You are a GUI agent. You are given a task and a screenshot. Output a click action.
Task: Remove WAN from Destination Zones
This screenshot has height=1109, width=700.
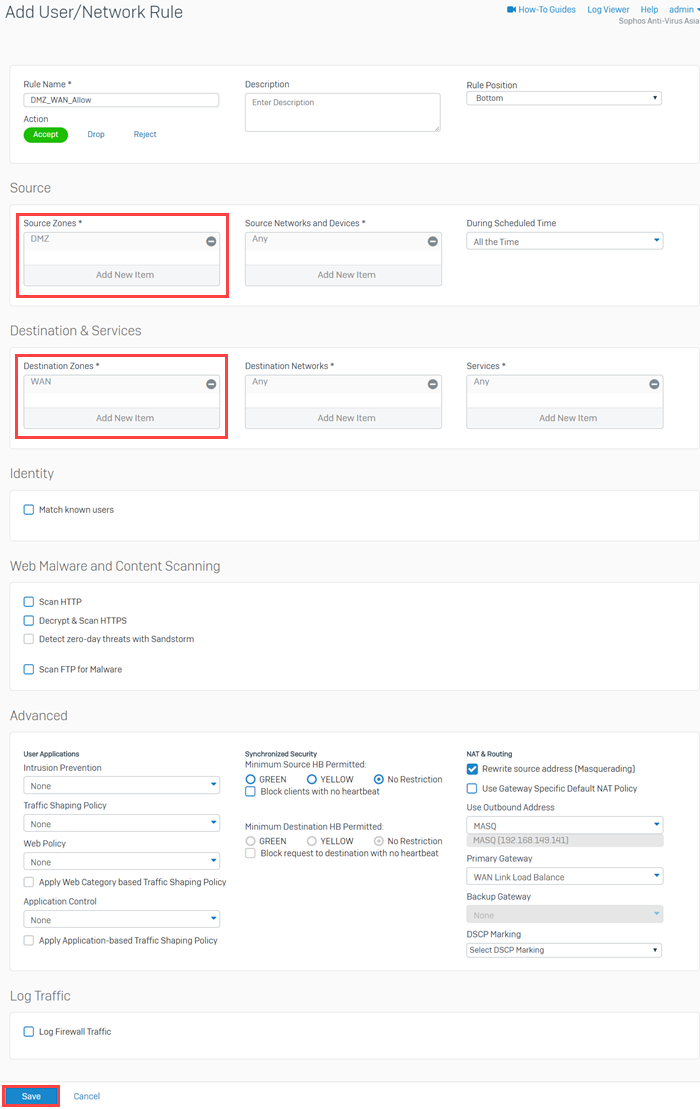click(210, 383)
